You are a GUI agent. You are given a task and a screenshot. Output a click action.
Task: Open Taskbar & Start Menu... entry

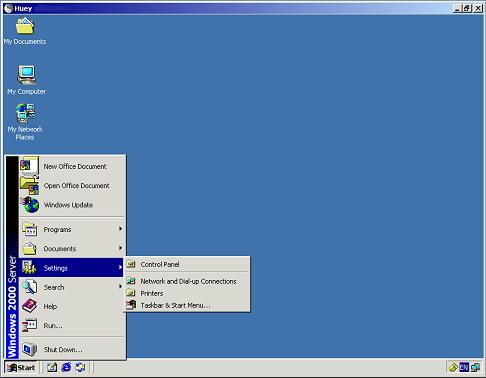tap(187, 305)
